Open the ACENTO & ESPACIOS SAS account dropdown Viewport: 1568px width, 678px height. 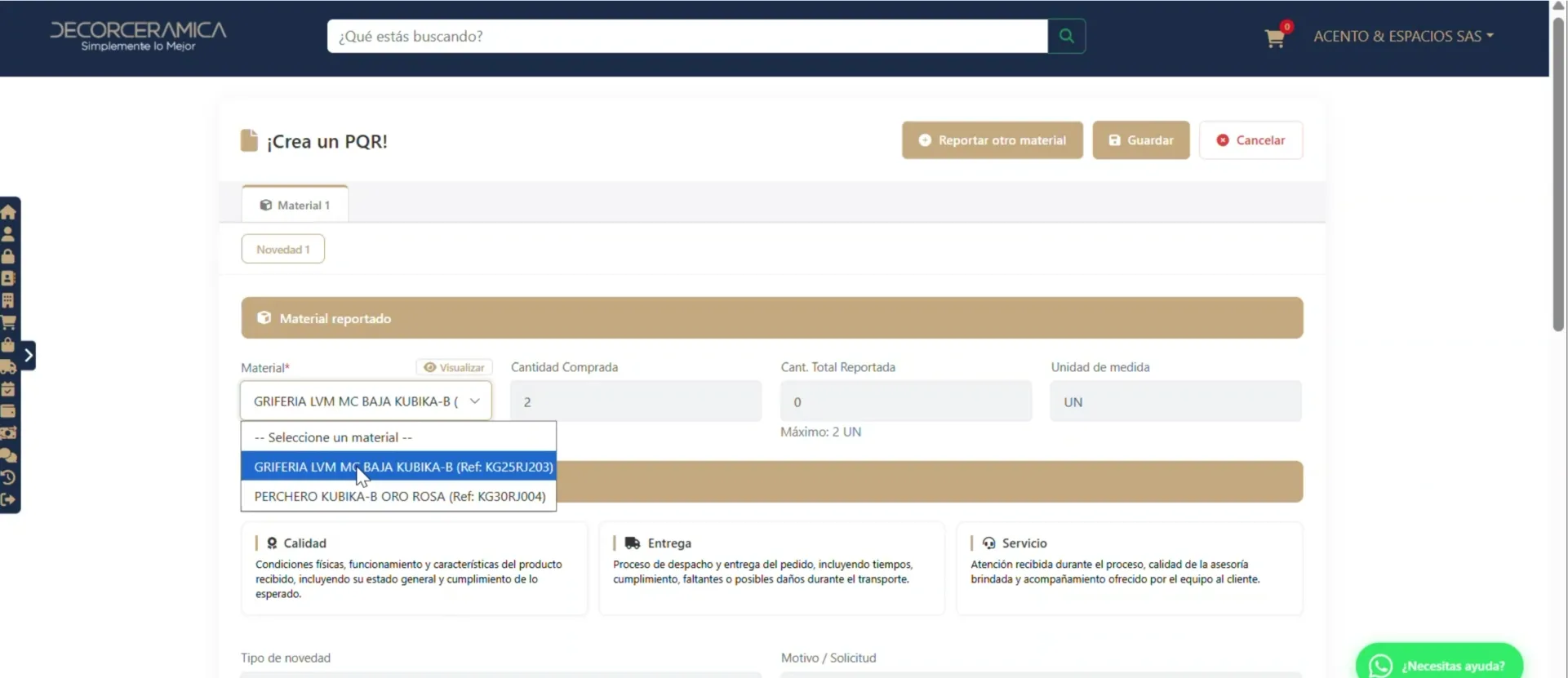tap(1403, 36)
